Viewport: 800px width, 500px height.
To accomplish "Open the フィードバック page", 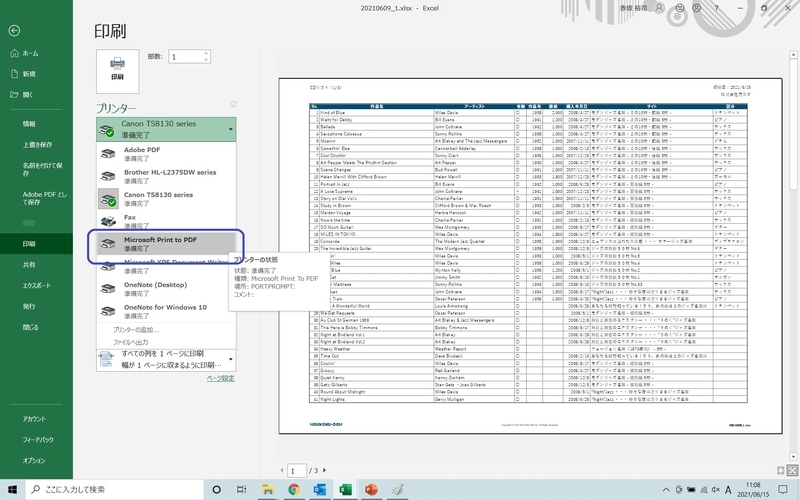I will tap(36, 440).
